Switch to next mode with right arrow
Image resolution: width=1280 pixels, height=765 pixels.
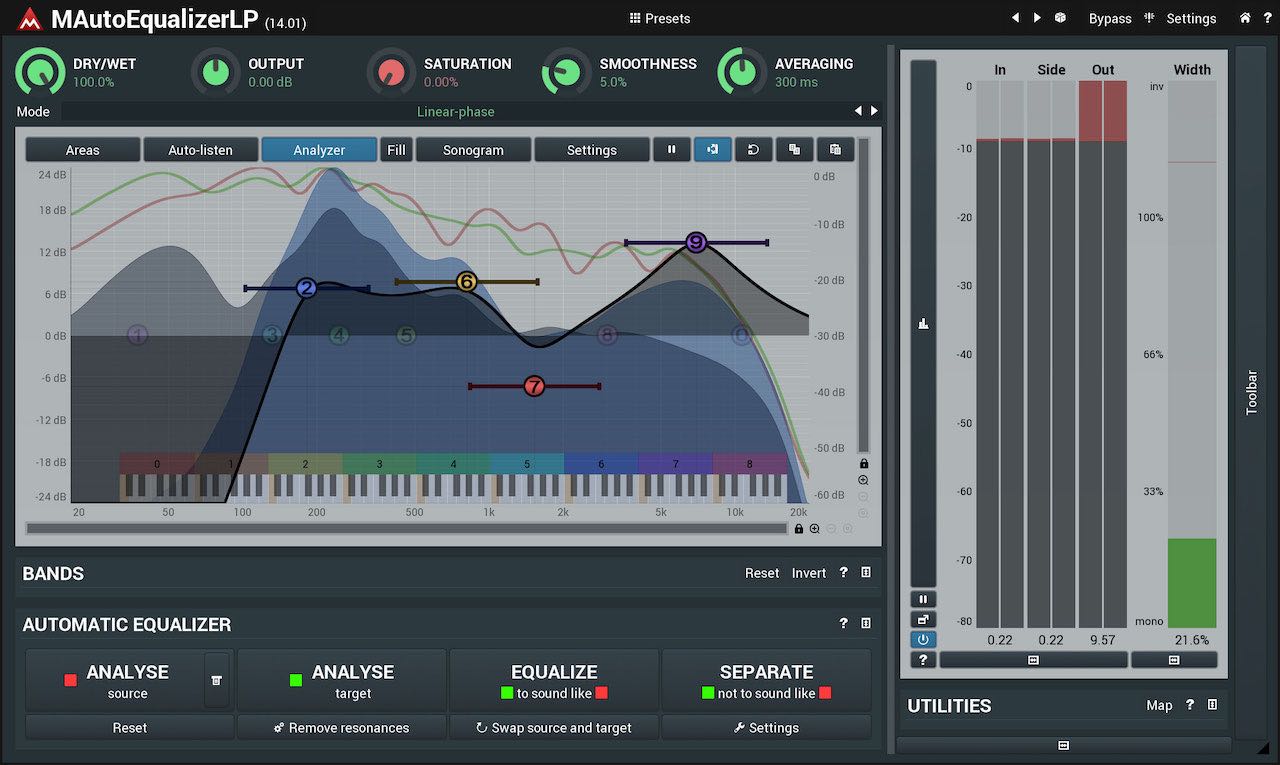(874, 111)
